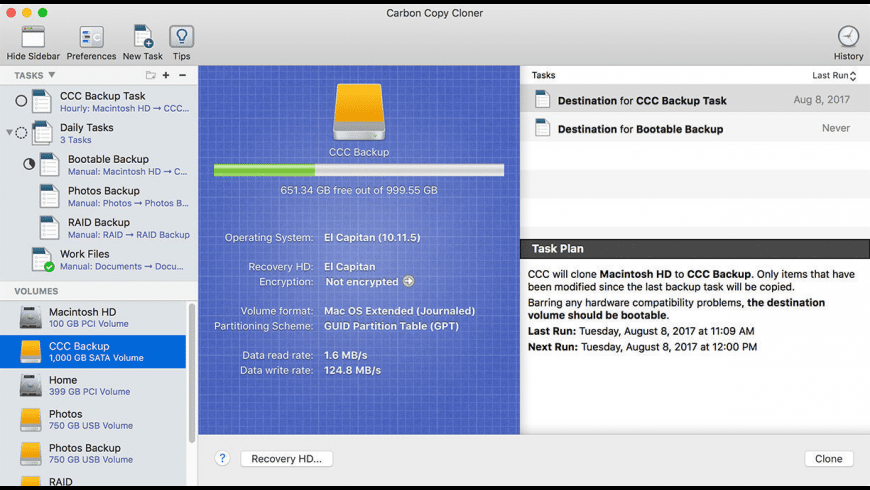
Task: Select the Work Files task
Action: click(99, 260)
